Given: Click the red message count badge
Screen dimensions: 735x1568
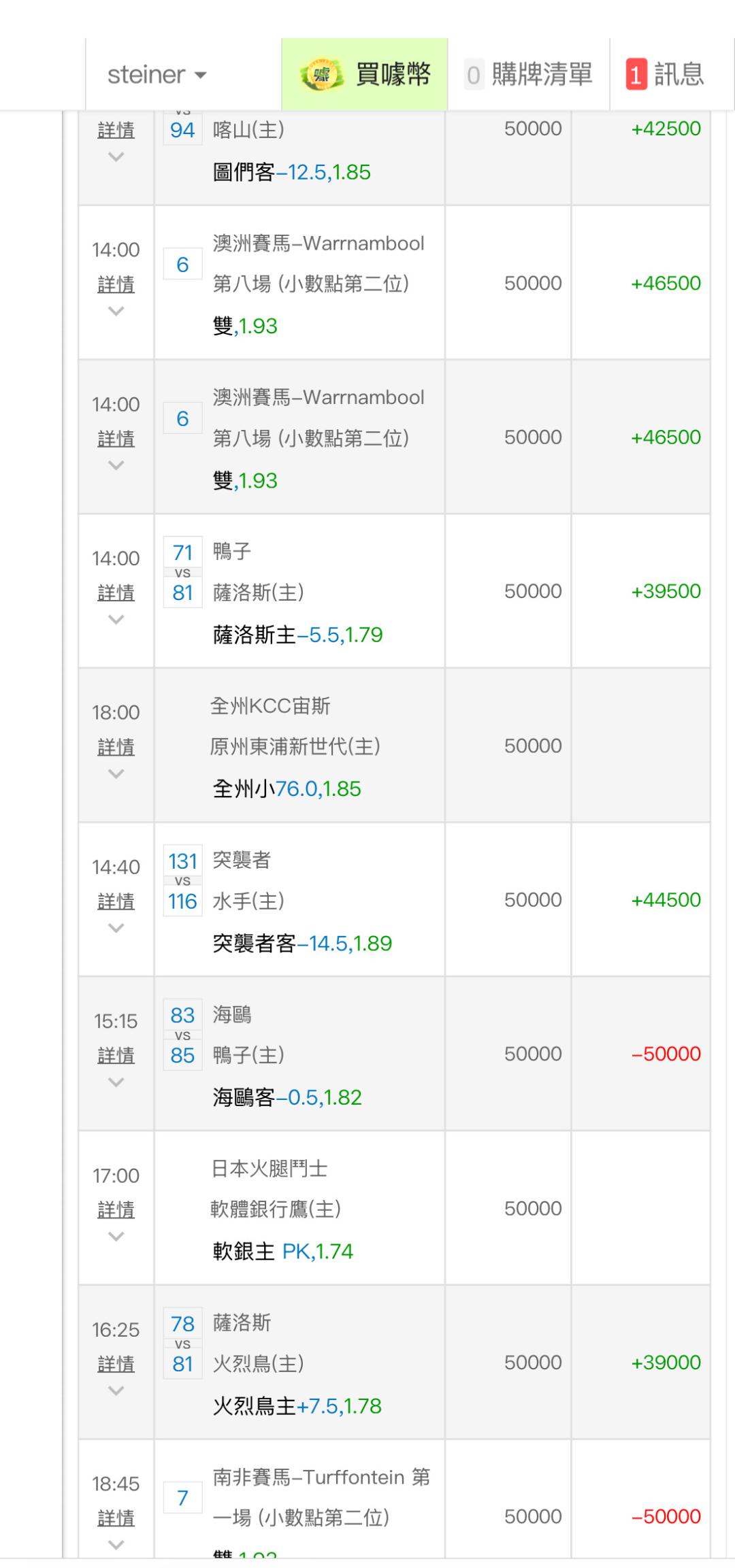Looking at the screenshot, I should pyautogui.click(x=636, y=75).
